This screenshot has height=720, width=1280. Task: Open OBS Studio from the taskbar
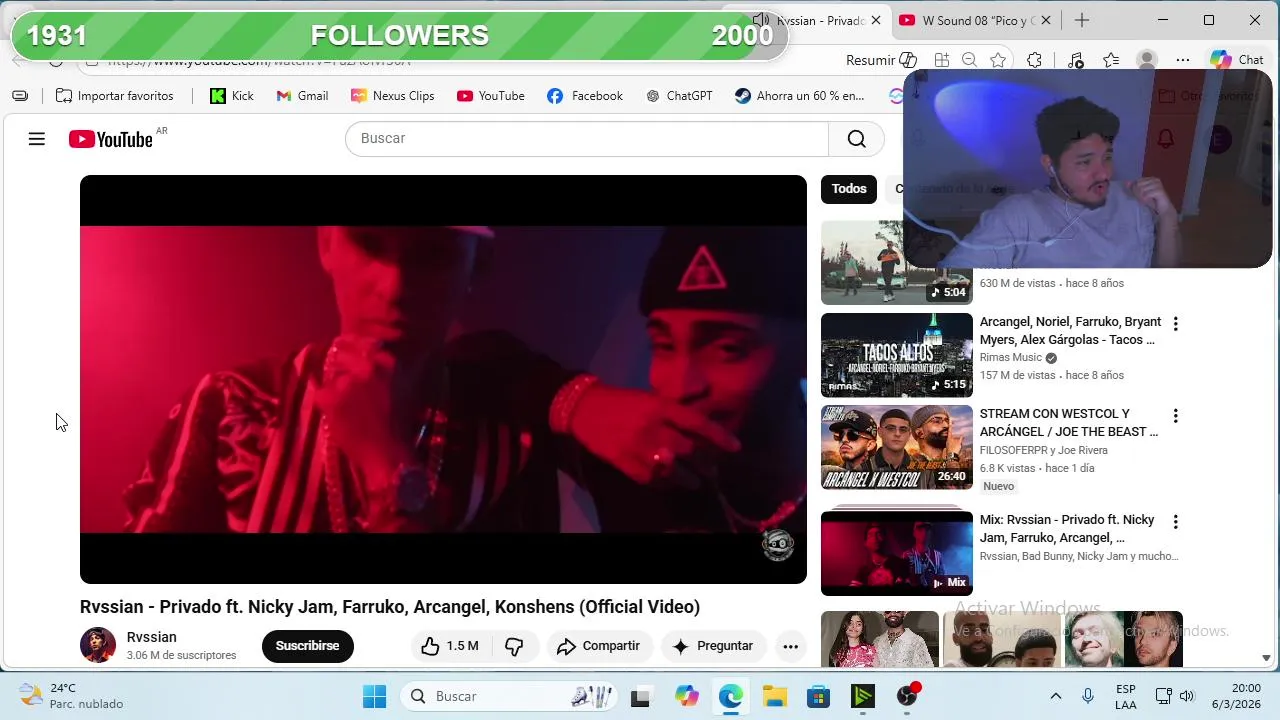click(x=908, y=696)
